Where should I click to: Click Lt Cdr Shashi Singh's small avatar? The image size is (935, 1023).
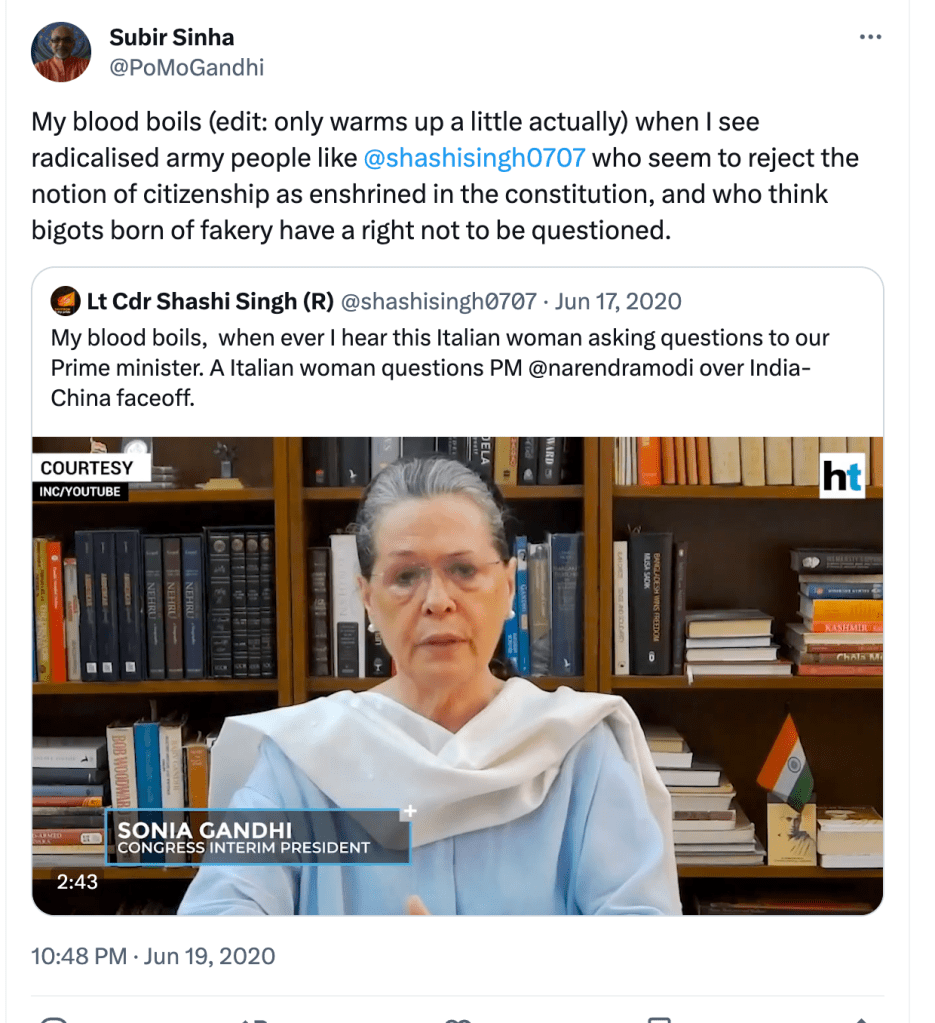tap(65, 301)
